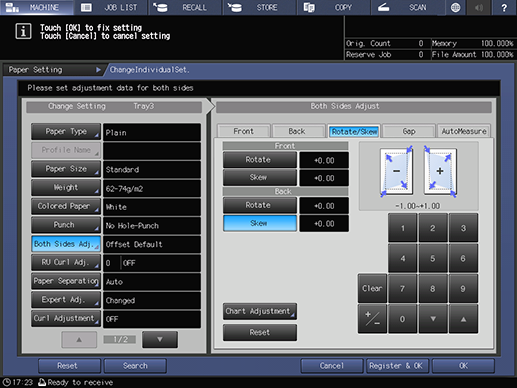517x388 pixels.
Task: Select the Front Rotate button
Action: click(260, 160)
